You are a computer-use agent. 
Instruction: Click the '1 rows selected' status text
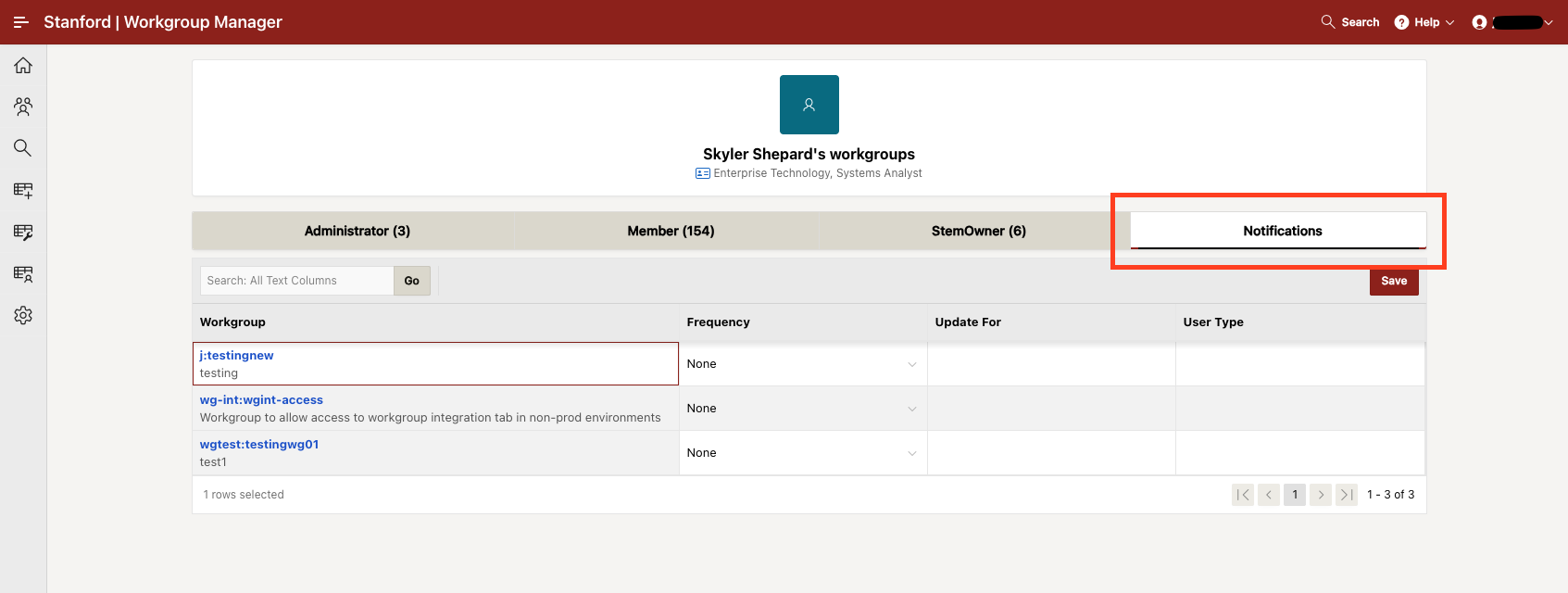click(244, 495)
